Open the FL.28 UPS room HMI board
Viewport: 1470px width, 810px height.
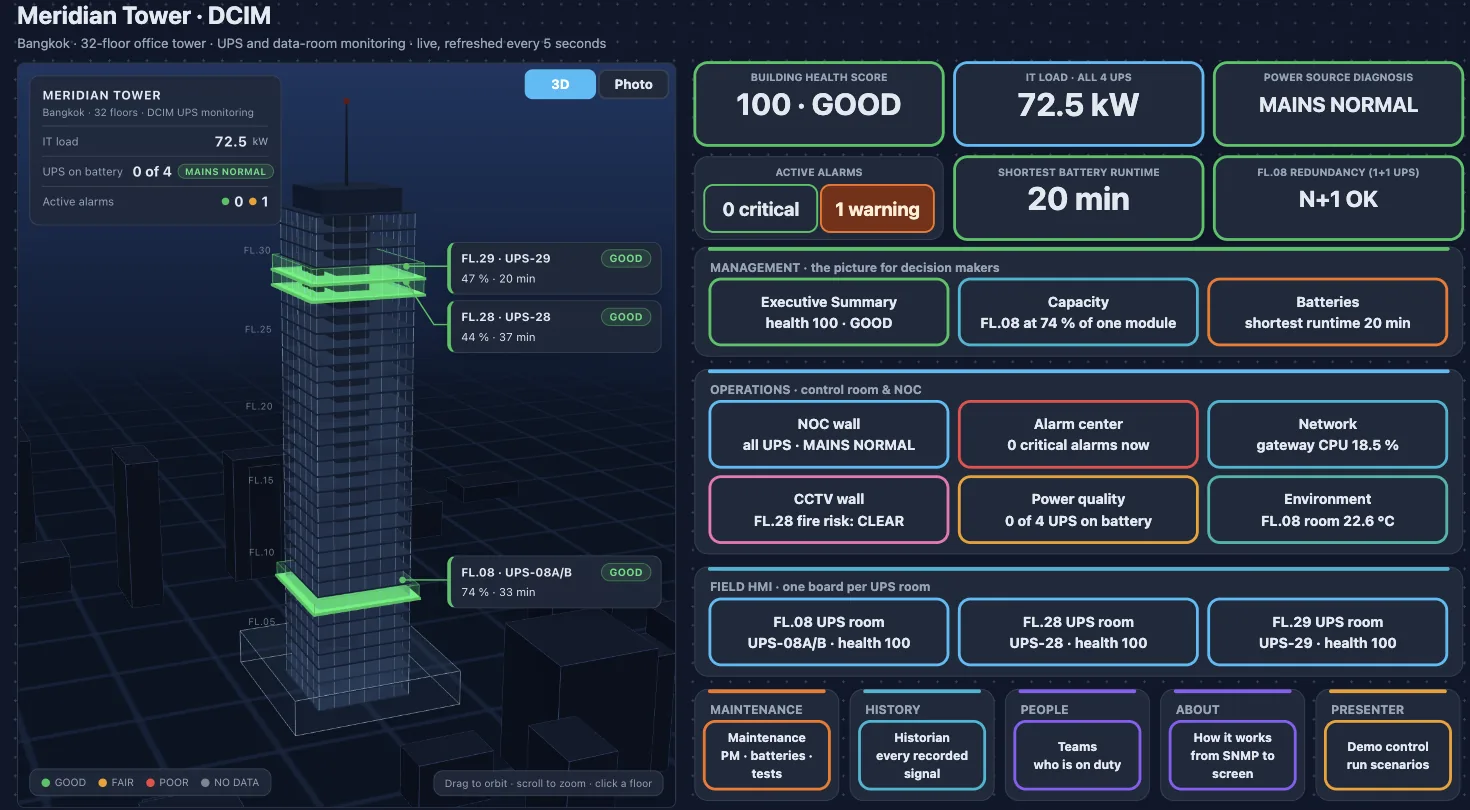click(x=1078, y=632)
